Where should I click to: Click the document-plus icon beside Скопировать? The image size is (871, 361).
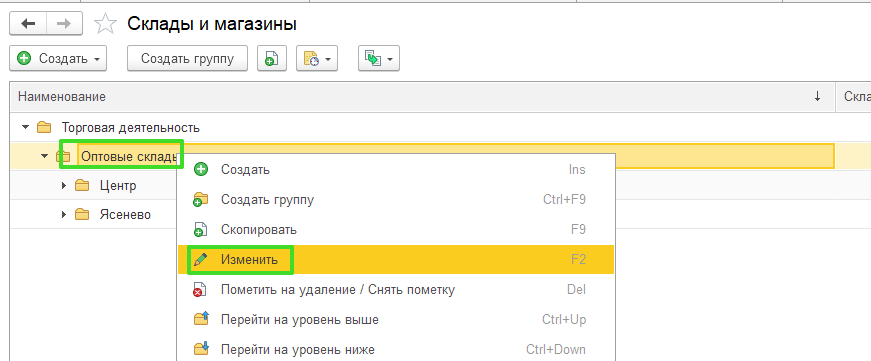tap(201, 230)
